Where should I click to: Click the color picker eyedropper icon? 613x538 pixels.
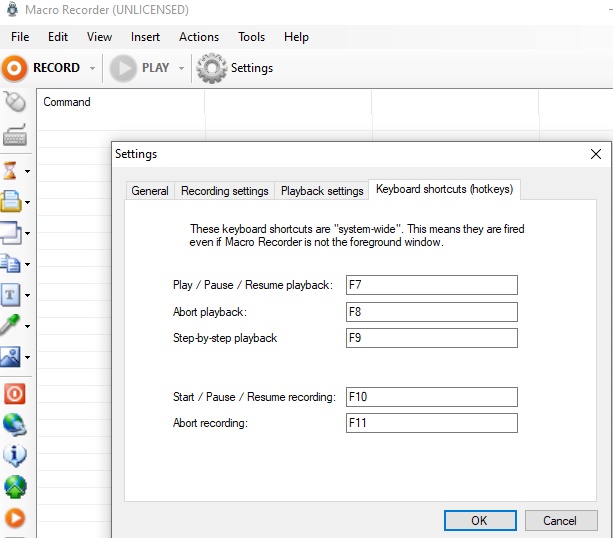(10, 325)
